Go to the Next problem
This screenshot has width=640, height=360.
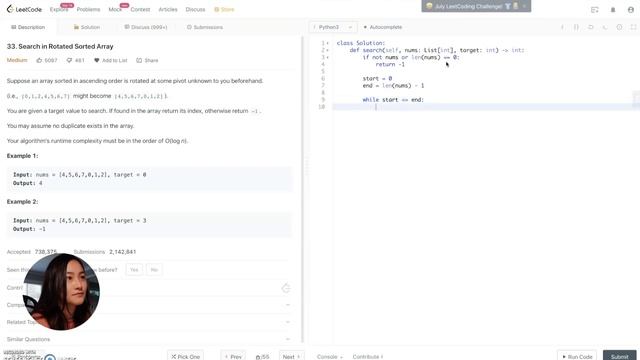pos(291,356)
